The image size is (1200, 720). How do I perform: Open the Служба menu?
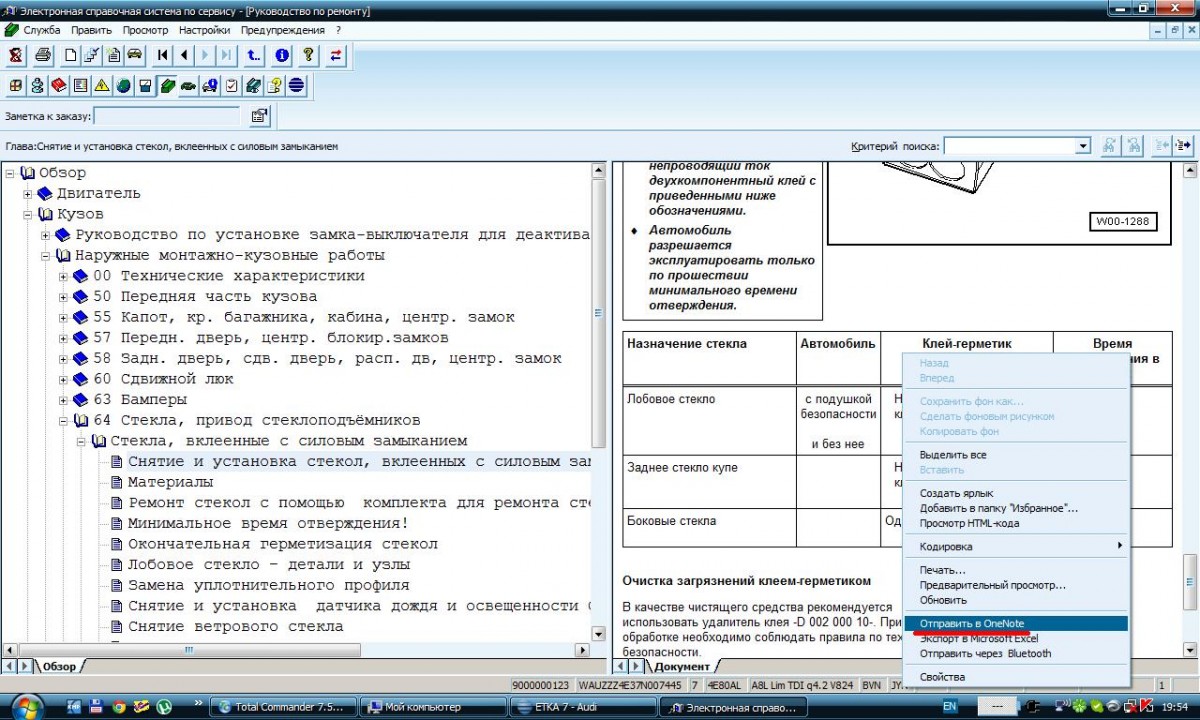point(42,30)
